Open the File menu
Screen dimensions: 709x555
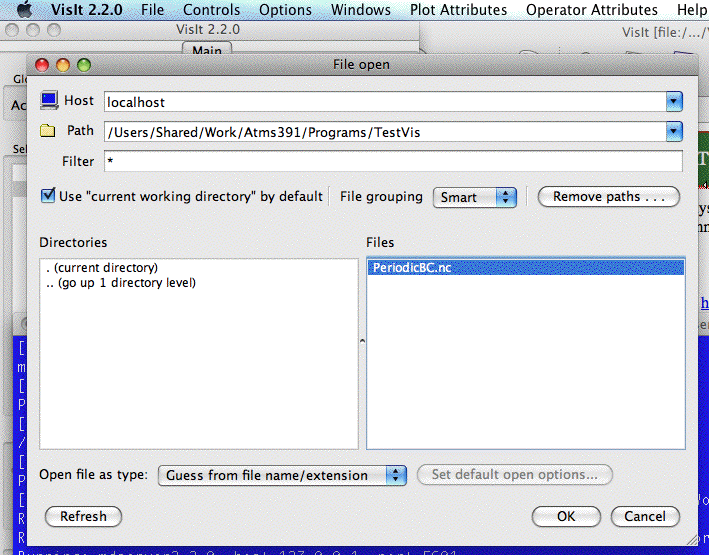(153, 10)
